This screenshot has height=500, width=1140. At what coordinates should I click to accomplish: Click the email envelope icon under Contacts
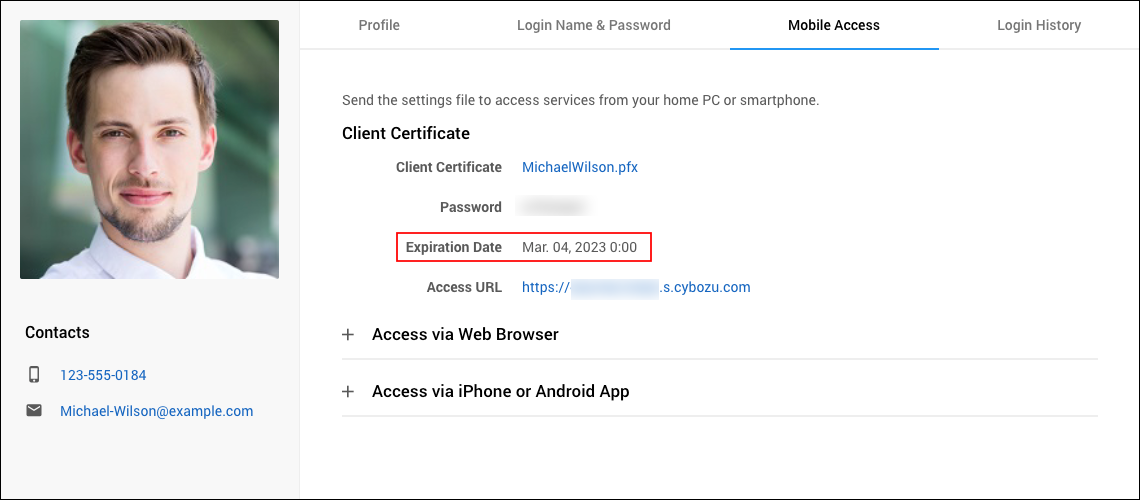[34, 411]
